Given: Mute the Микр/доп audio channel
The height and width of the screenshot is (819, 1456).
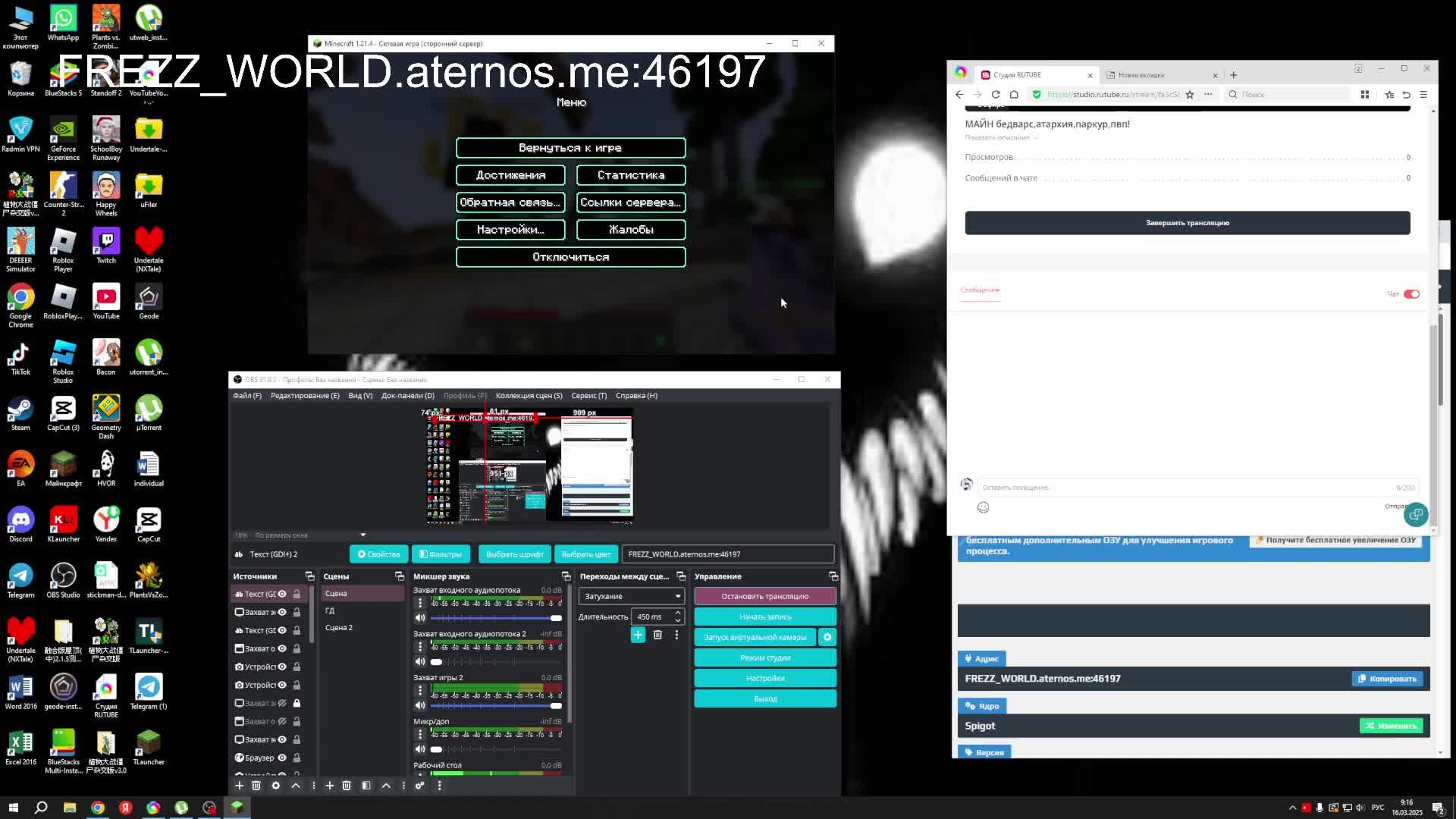Looking at the screenshot, I should [x=420, y=749].
